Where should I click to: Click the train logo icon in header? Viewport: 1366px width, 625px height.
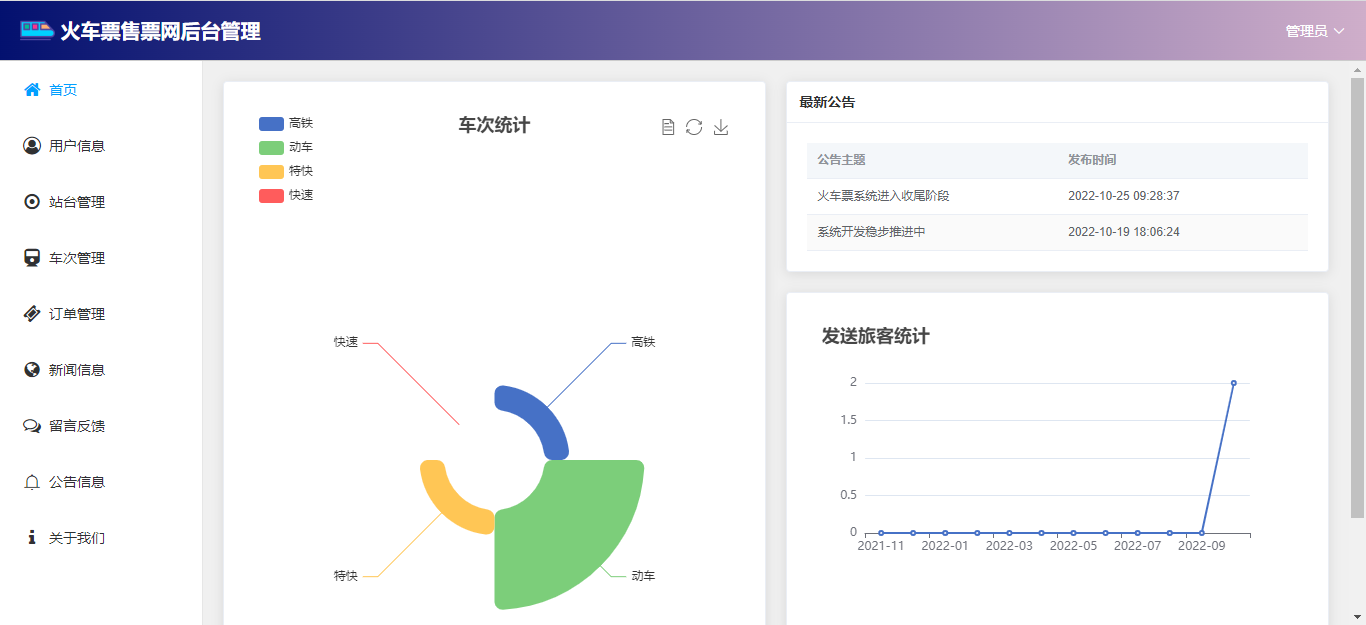(x=37, y=30)
